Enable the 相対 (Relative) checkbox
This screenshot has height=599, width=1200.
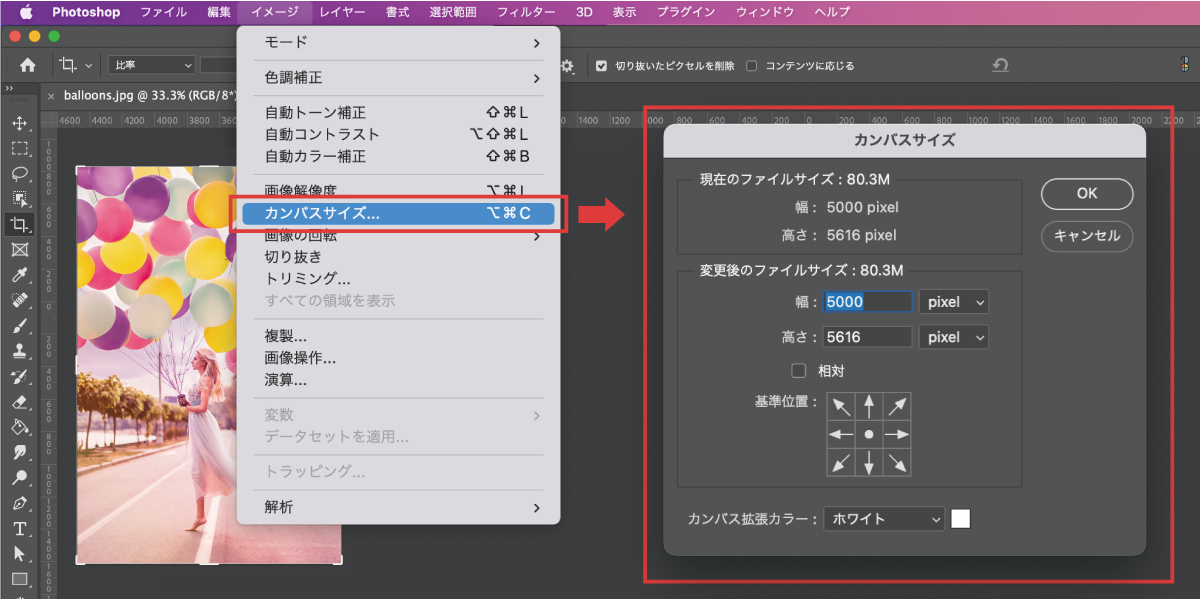(x=799, y=371)
